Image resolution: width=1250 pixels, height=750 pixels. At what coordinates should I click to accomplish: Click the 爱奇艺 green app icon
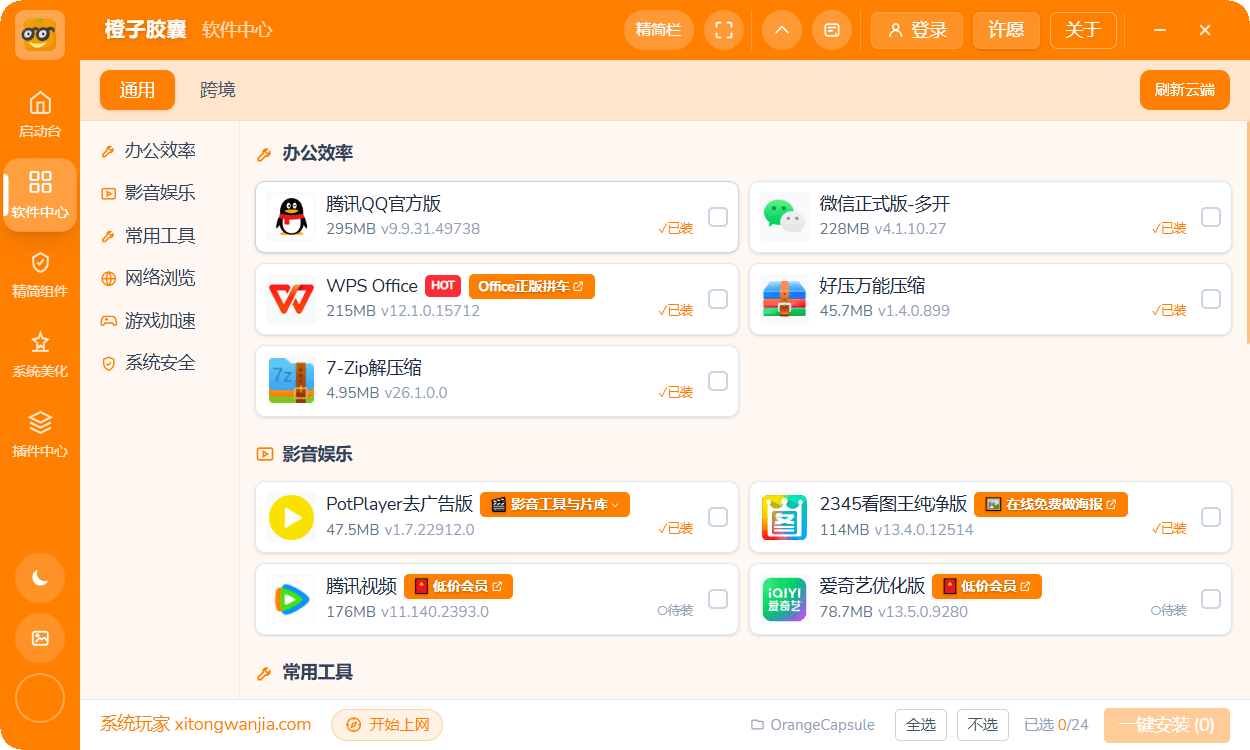point(784,598)
